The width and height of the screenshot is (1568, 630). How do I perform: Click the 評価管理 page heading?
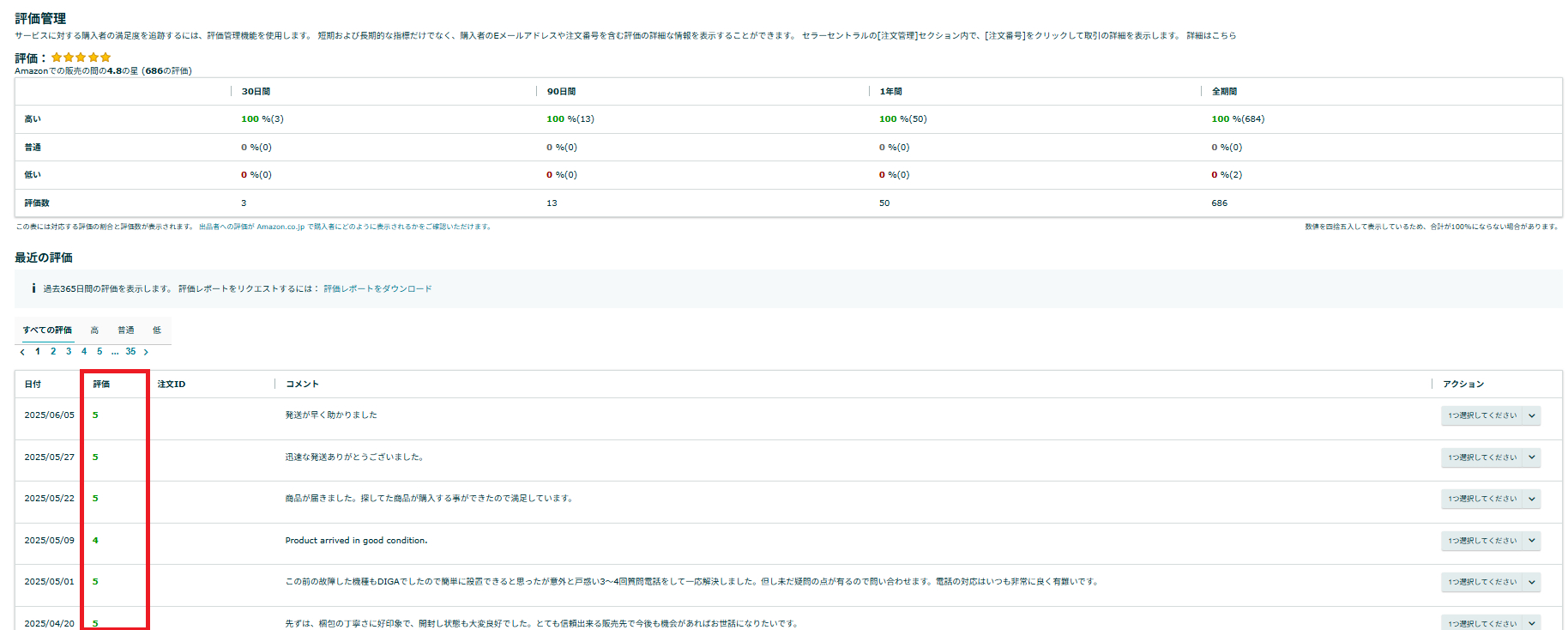pyautogui.click(x=40, y=18)
